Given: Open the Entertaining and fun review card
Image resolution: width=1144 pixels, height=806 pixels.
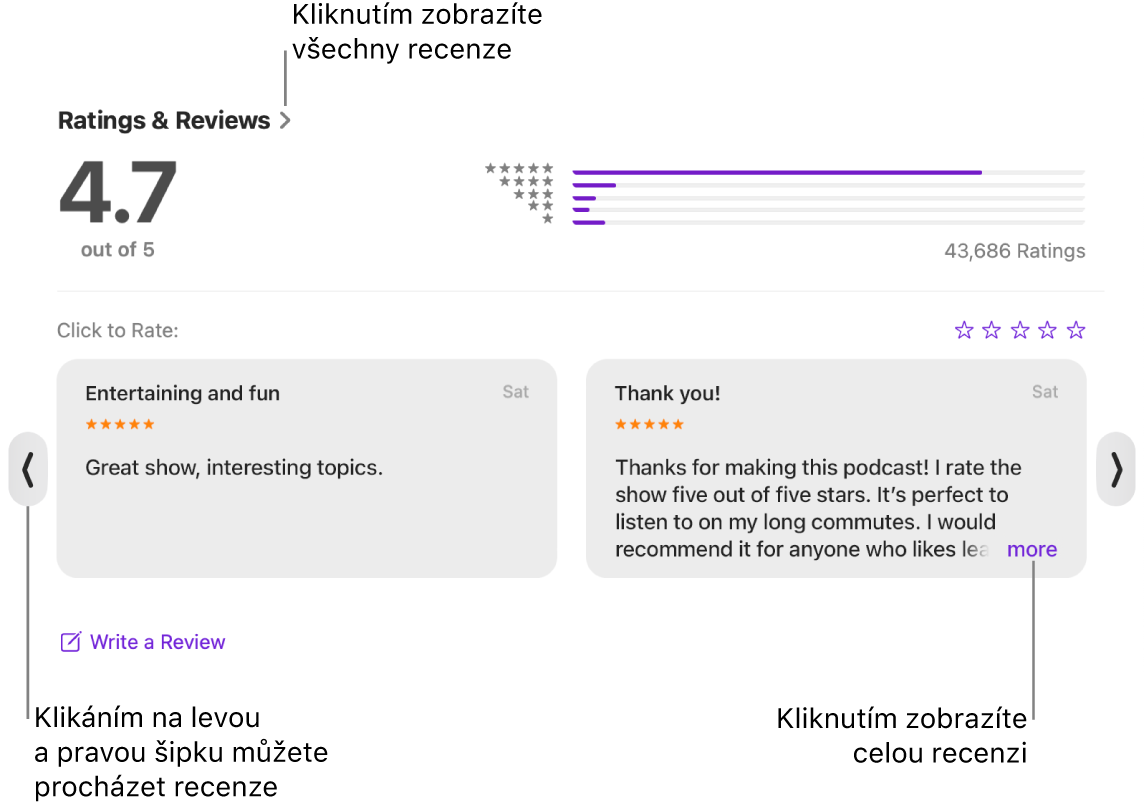Looking at the screenshot, I should (x=306, y=468).
